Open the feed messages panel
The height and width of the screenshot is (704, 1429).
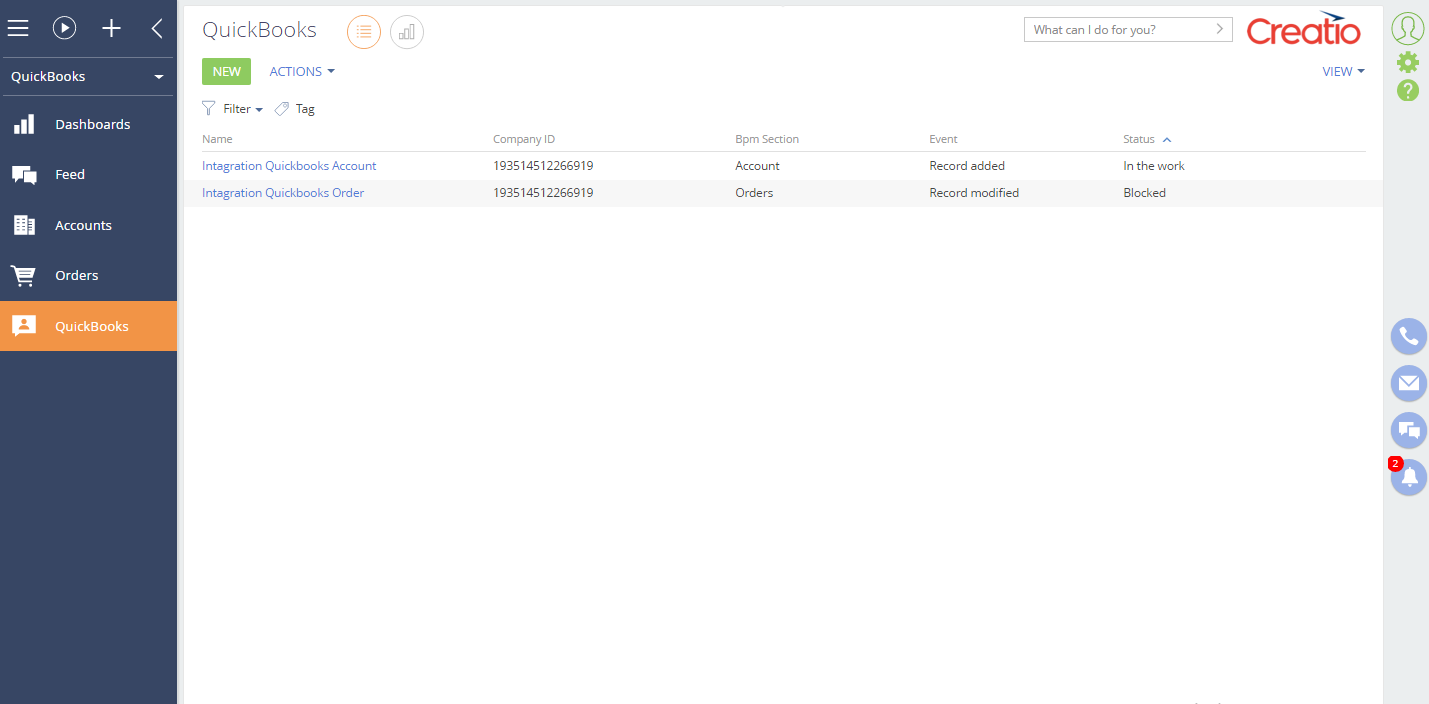point(1408,430)
